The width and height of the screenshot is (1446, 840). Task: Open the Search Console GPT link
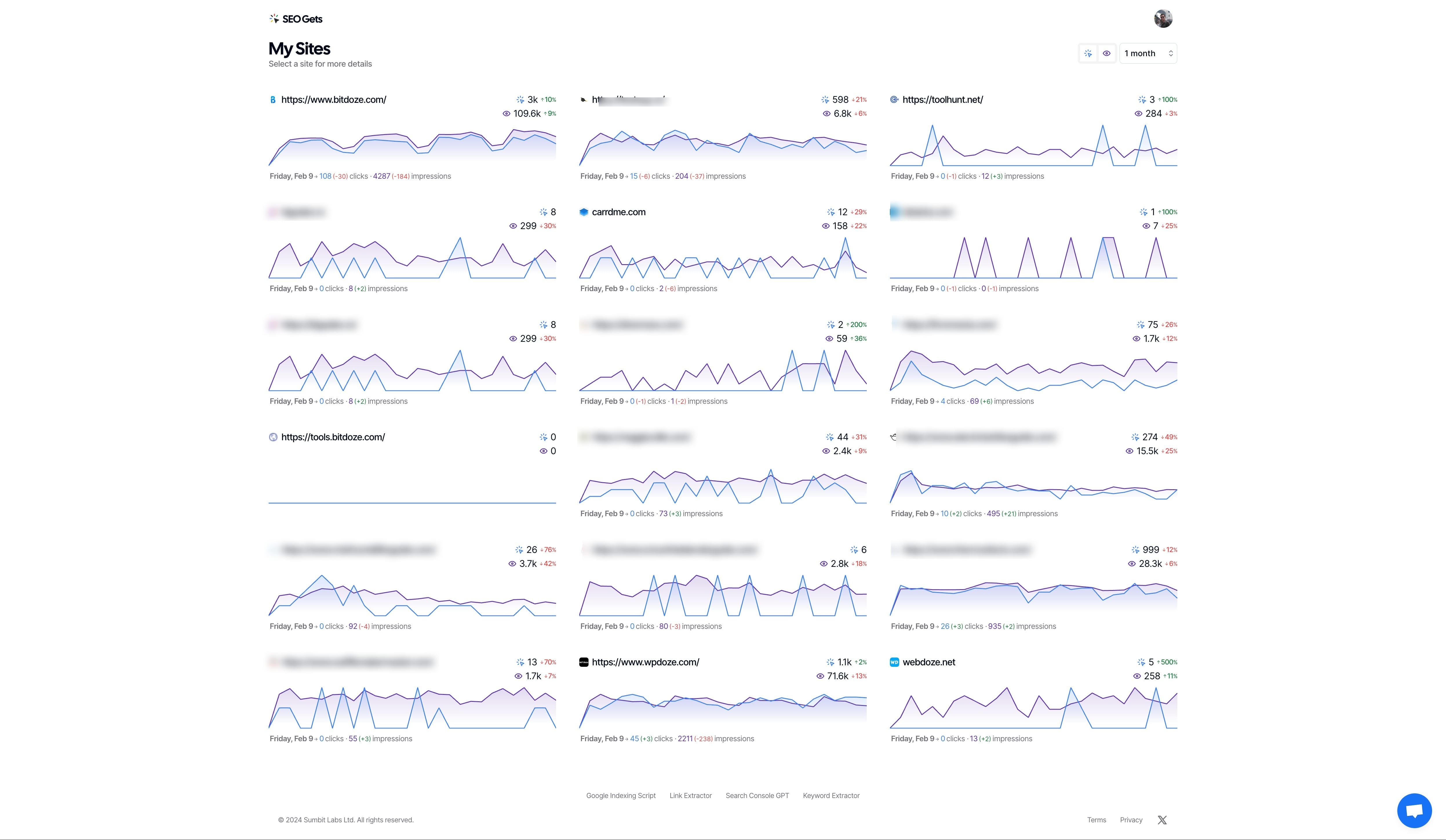tap(757, 795)
